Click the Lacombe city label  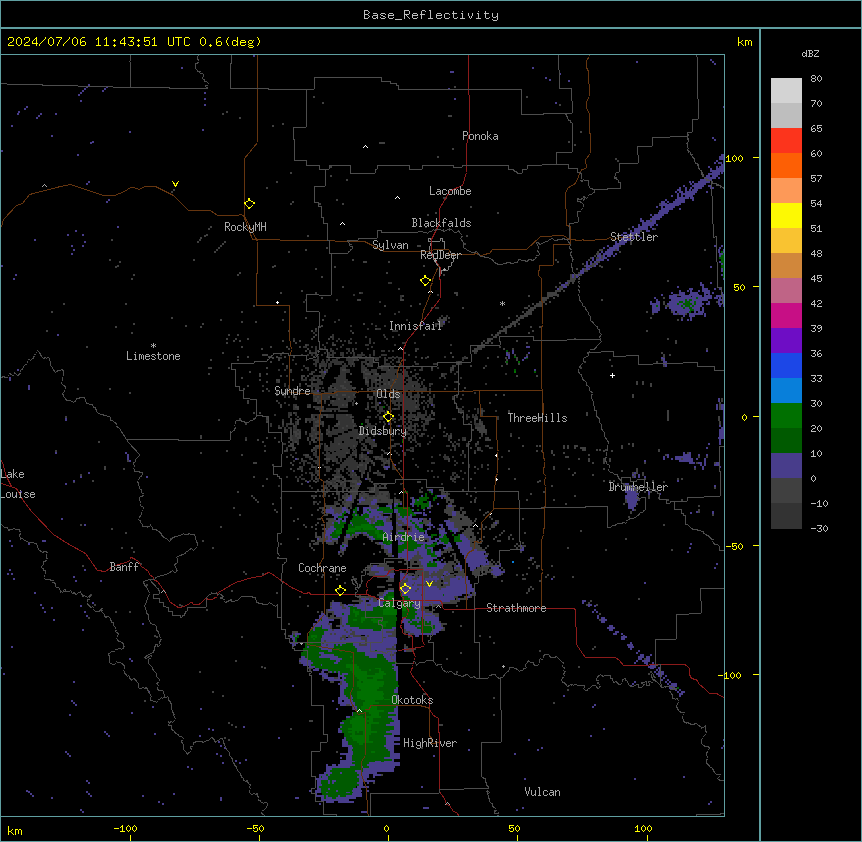450,191
